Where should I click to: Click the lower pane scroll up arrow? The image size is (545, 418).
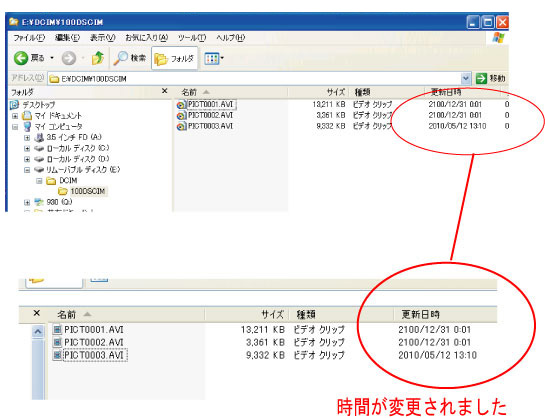[x=38, y=331]
